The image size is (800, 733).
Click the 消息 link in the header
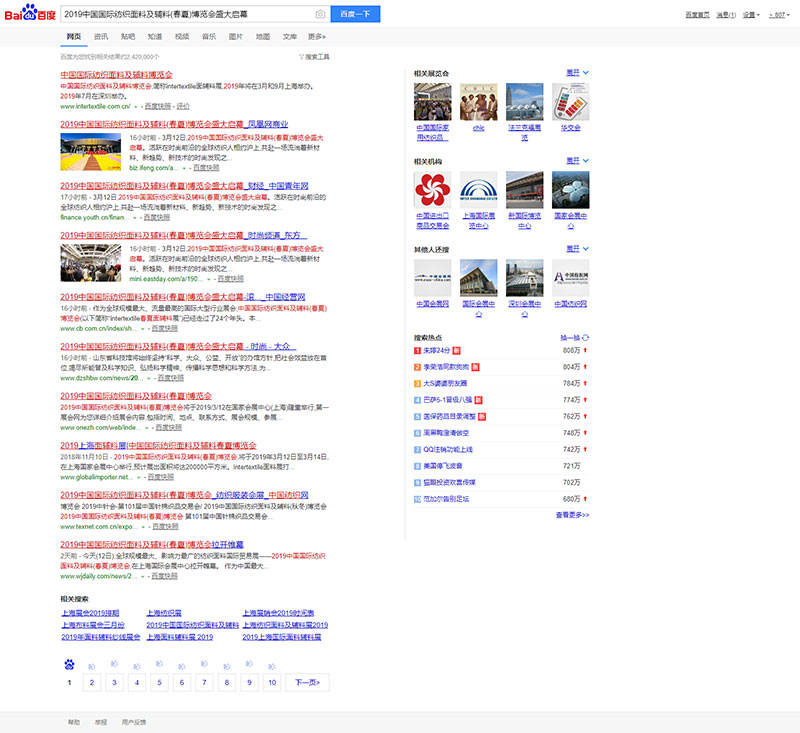click(726, 15)
